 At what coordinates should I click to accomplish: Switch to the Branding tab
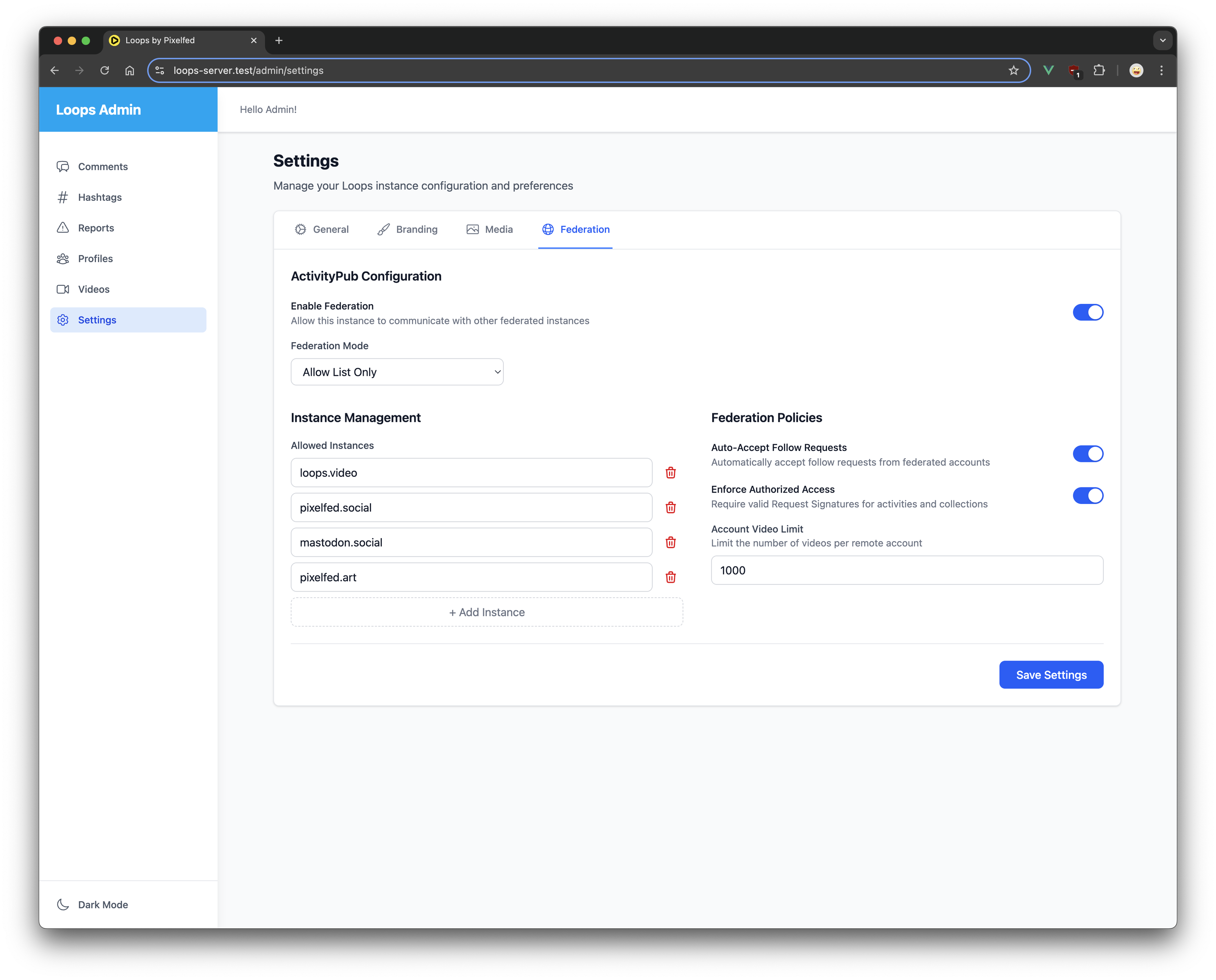[x=407, y=229]
